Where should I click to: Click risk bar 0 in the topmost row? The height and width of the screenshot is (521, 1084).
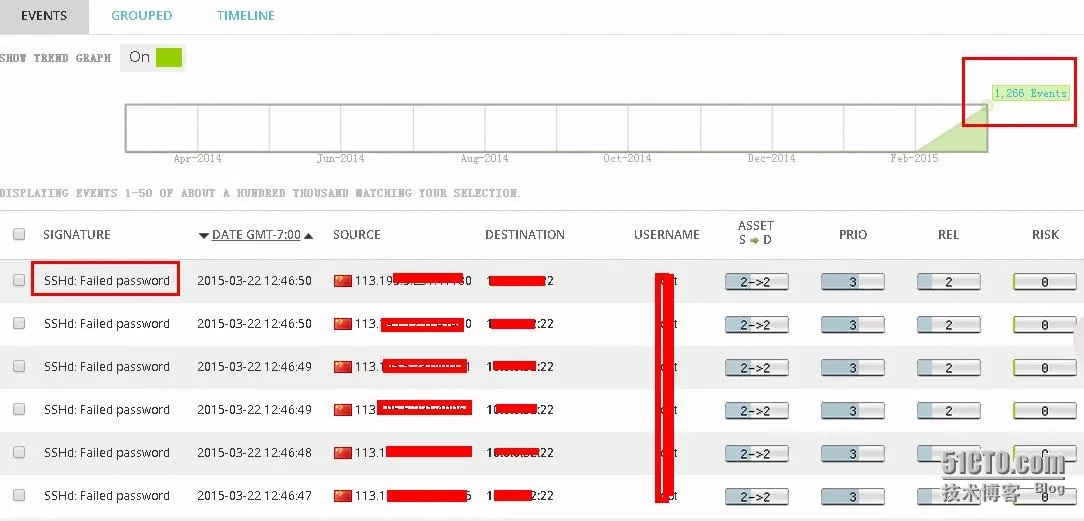1045,282
